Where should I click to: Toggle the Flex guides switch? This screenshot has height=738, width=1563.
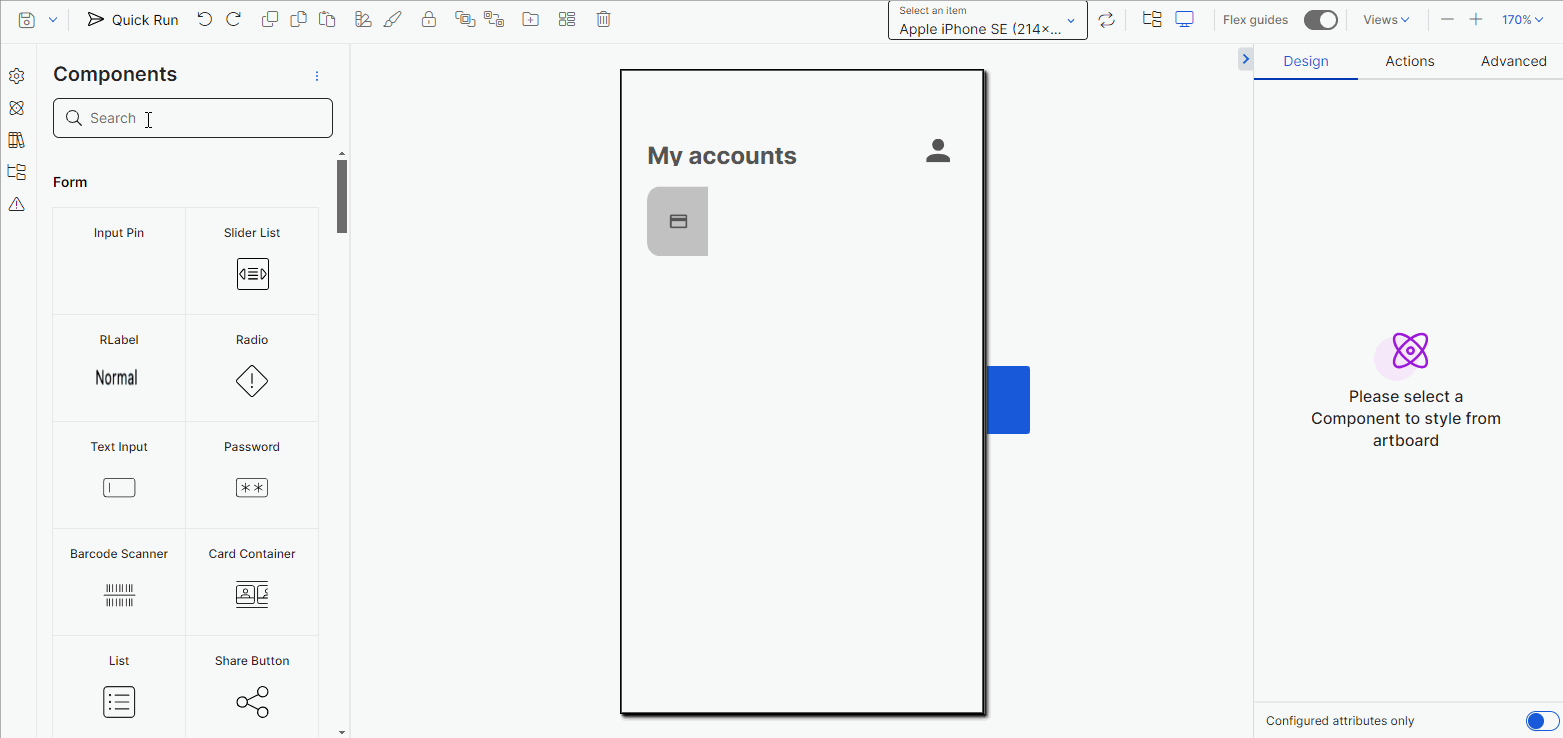pyautogui.click(x=1321, y=19)
